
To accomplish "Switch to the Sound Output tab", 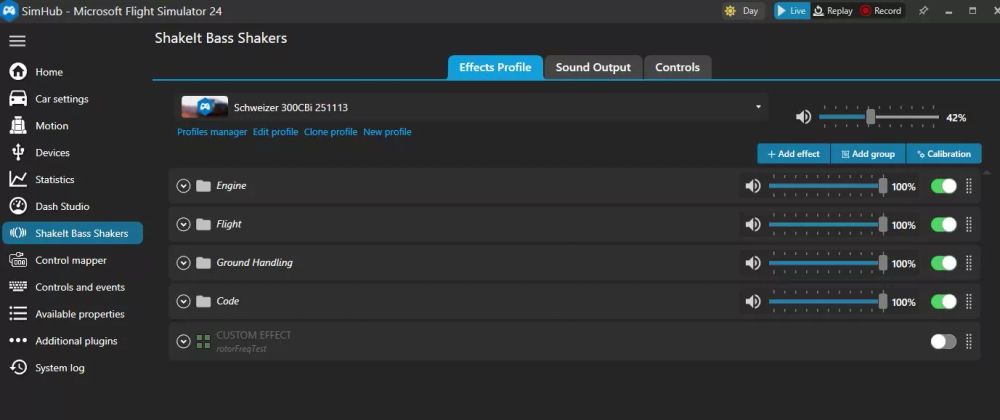I will click(593, 68).
